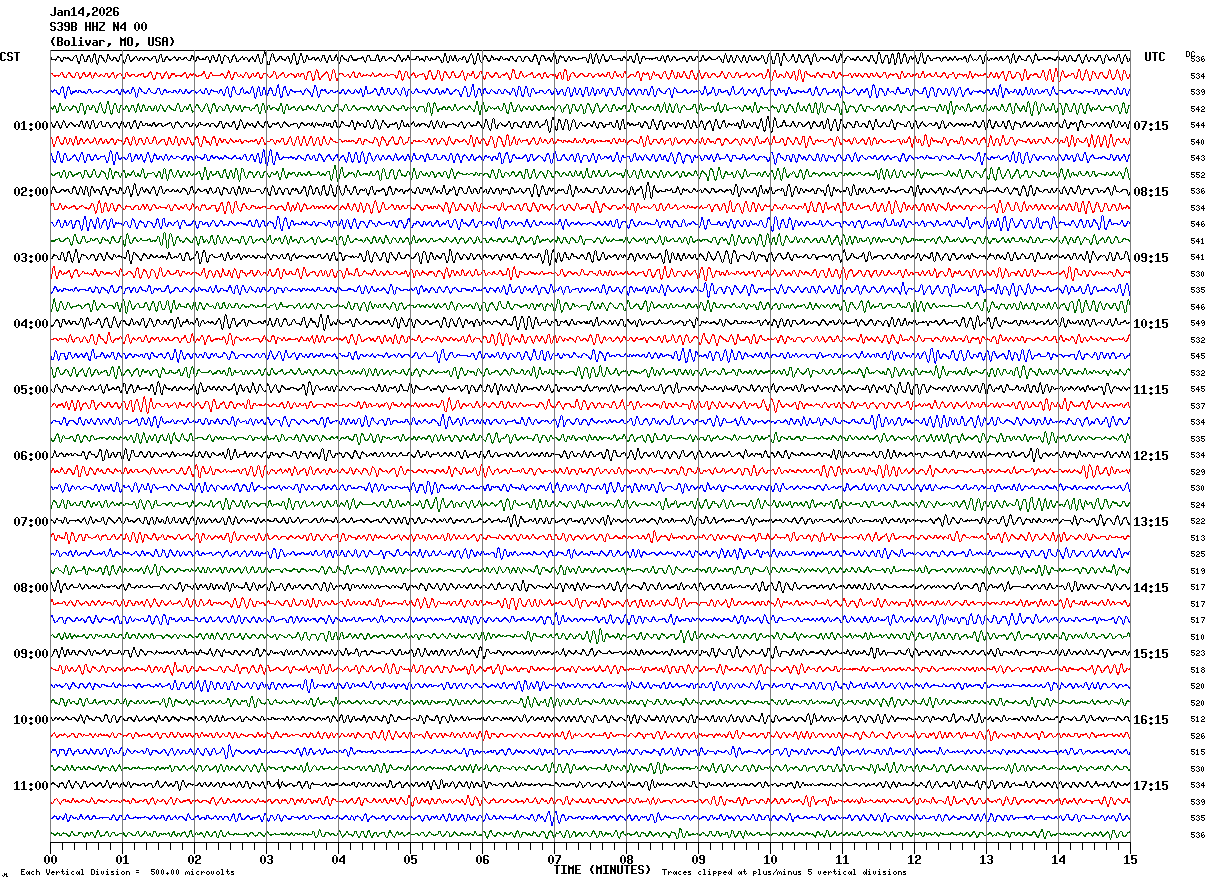Click the 08:15 UTC time label

(1150, 192)
